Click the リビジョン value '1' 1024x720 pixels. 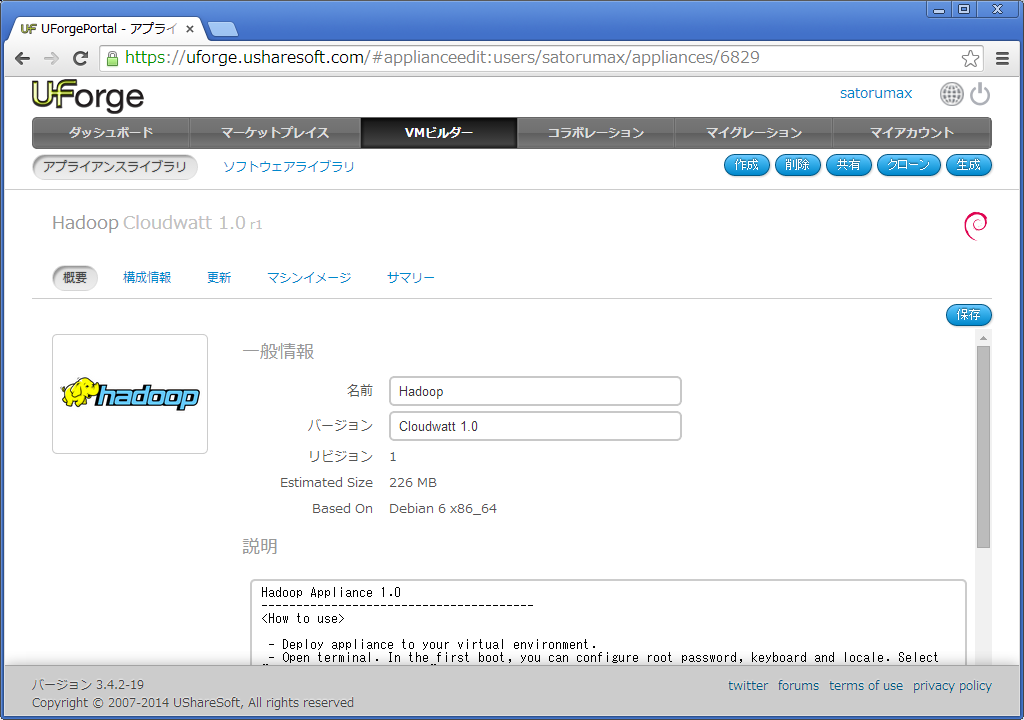[x=392, y=457]
